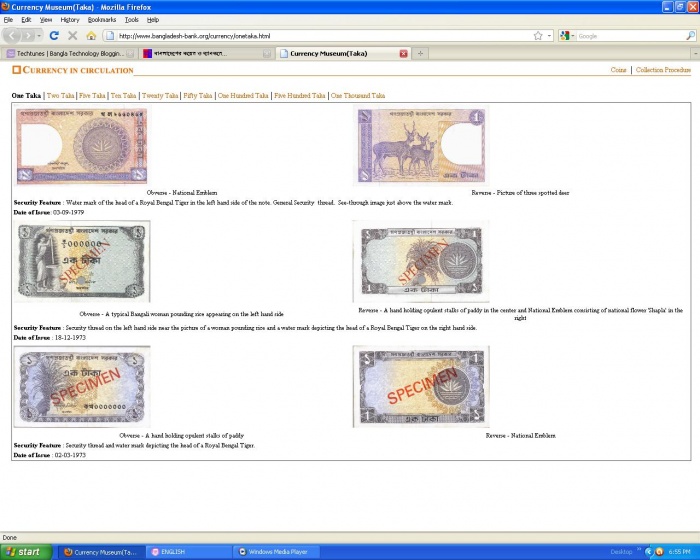Click the page icon in the address bar
The height and width of the screenshot is (560, 700).
[110, 36]
